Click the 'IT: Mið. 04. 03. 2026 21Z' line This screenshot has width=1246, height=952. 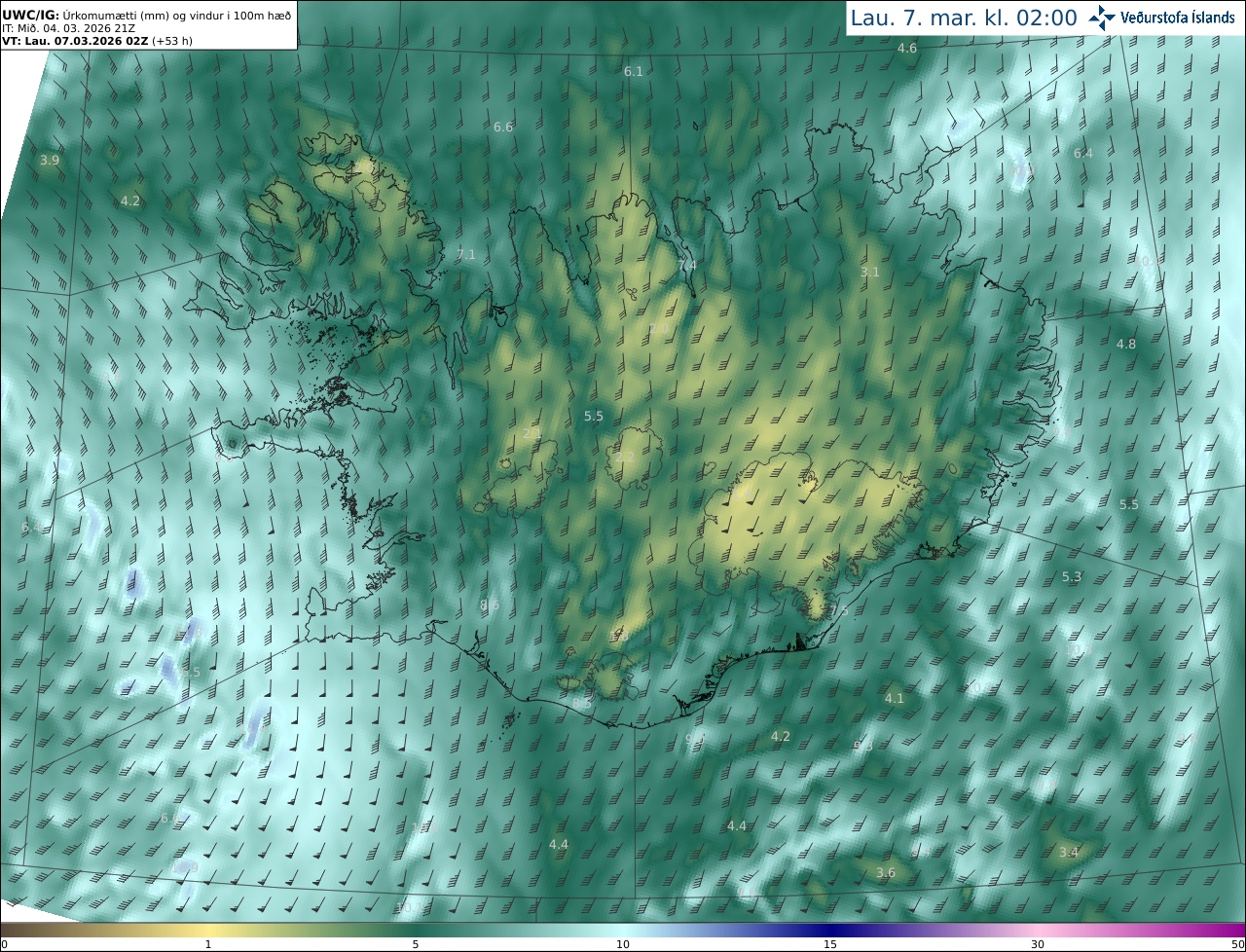[68, 28]
